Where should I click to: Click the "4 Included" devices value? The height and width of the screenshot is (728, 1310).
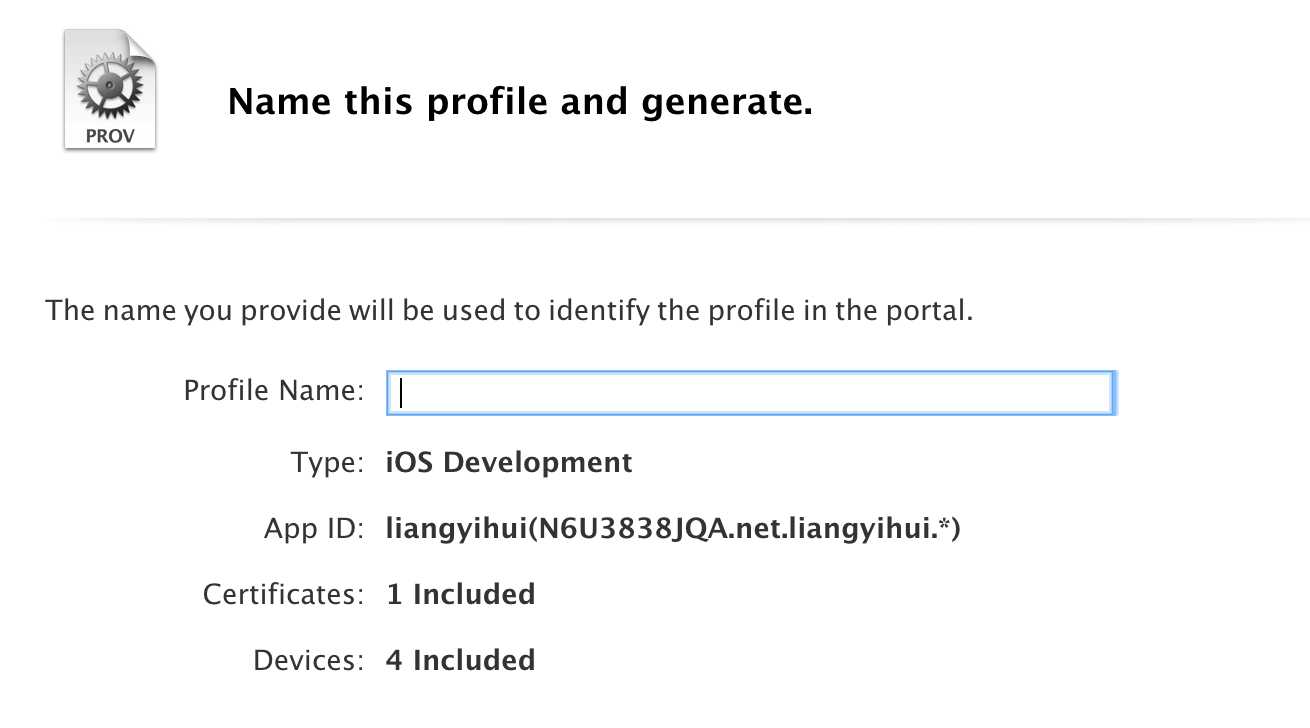tap(461, 661)
